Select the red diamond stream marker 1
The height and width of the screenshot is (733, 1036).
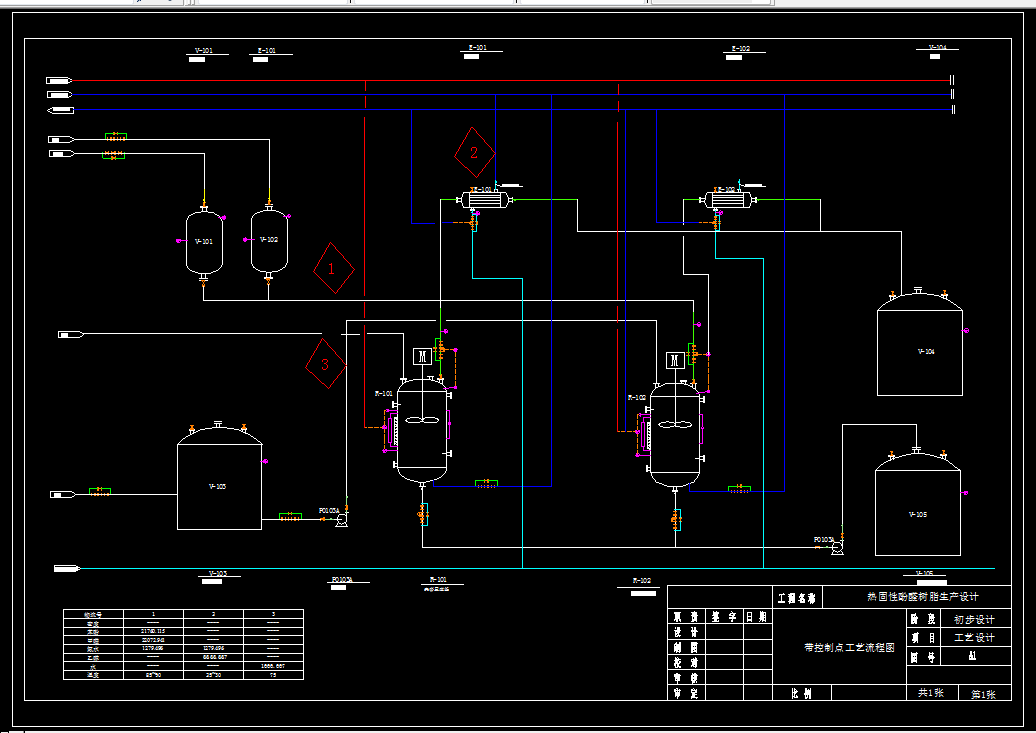pyautogui.click(x=334, y=268)
